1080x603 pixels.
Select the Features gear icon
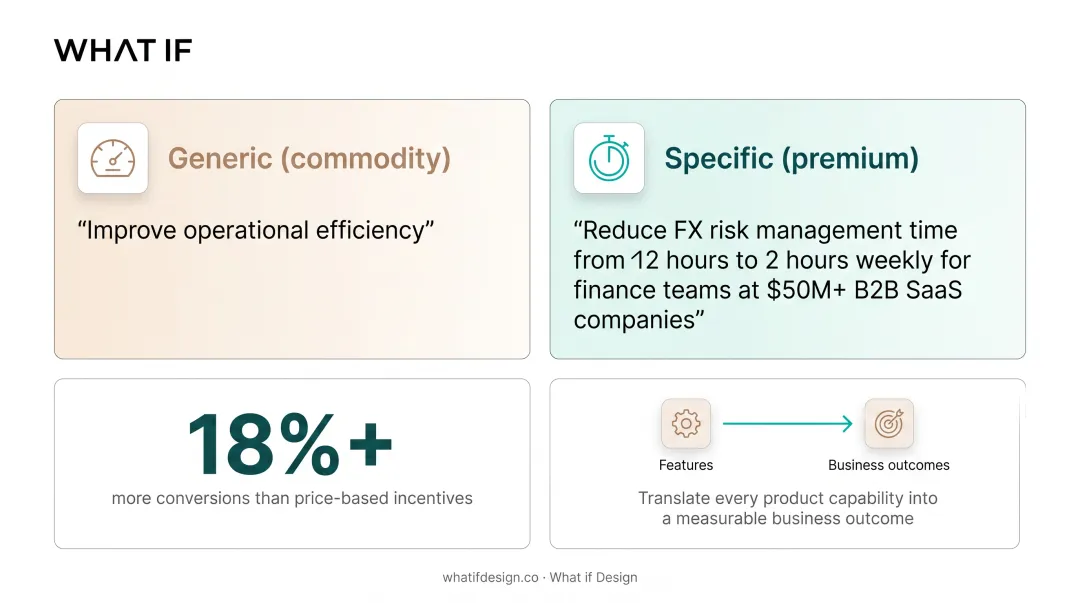tap(685, 423)
